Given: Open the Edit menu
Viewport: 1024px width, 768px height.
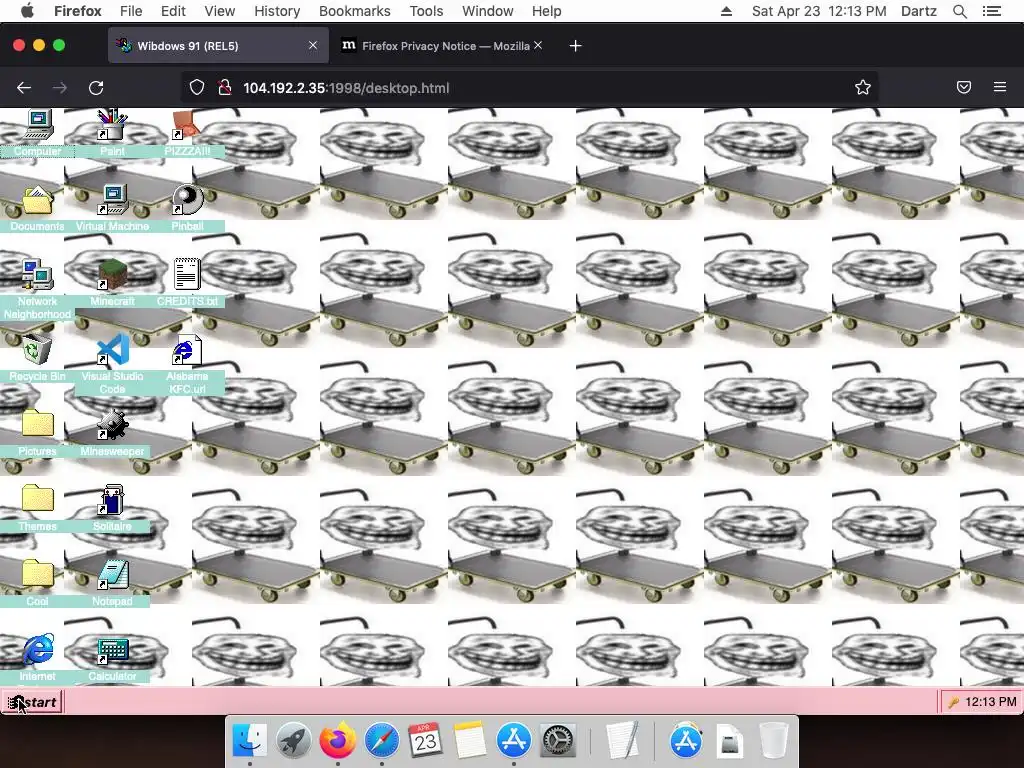Looking at the screenshot, I should 173,11.
